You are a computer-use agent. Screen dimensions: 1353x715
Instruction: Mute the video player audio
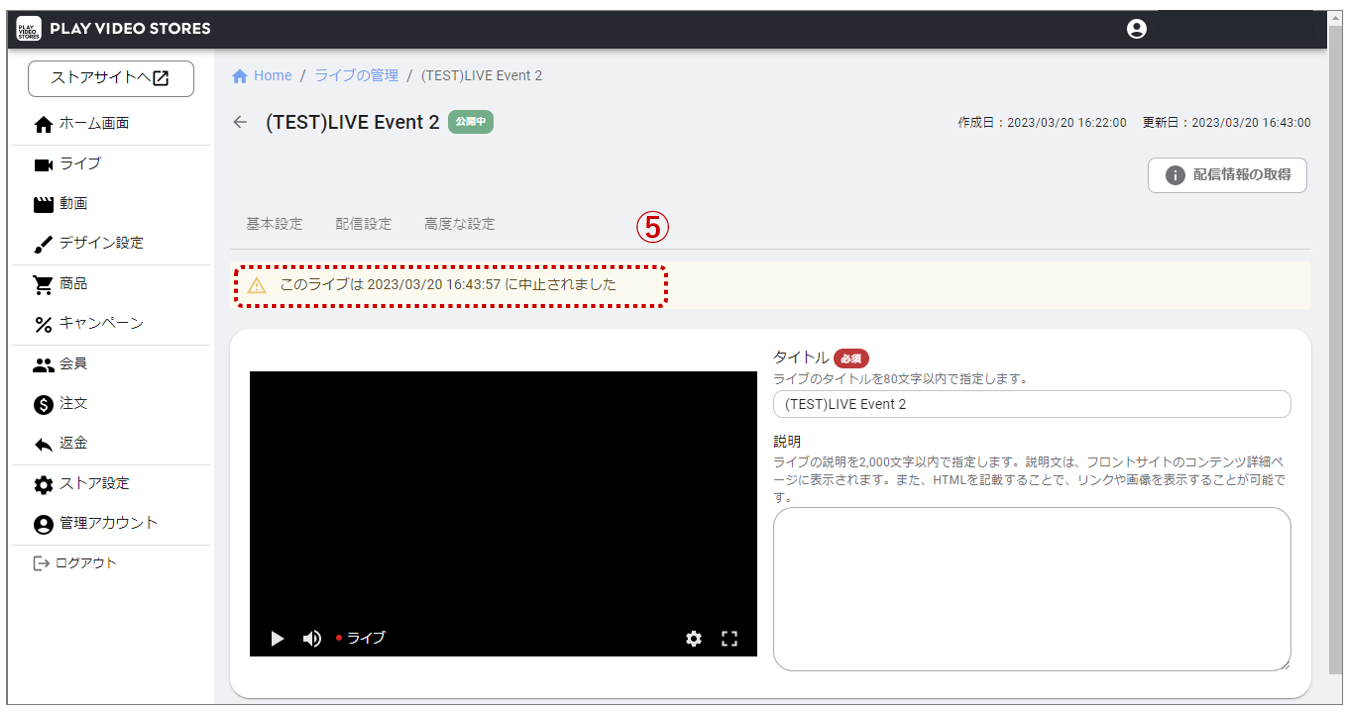pyautogui.click(x=311, y=638)
